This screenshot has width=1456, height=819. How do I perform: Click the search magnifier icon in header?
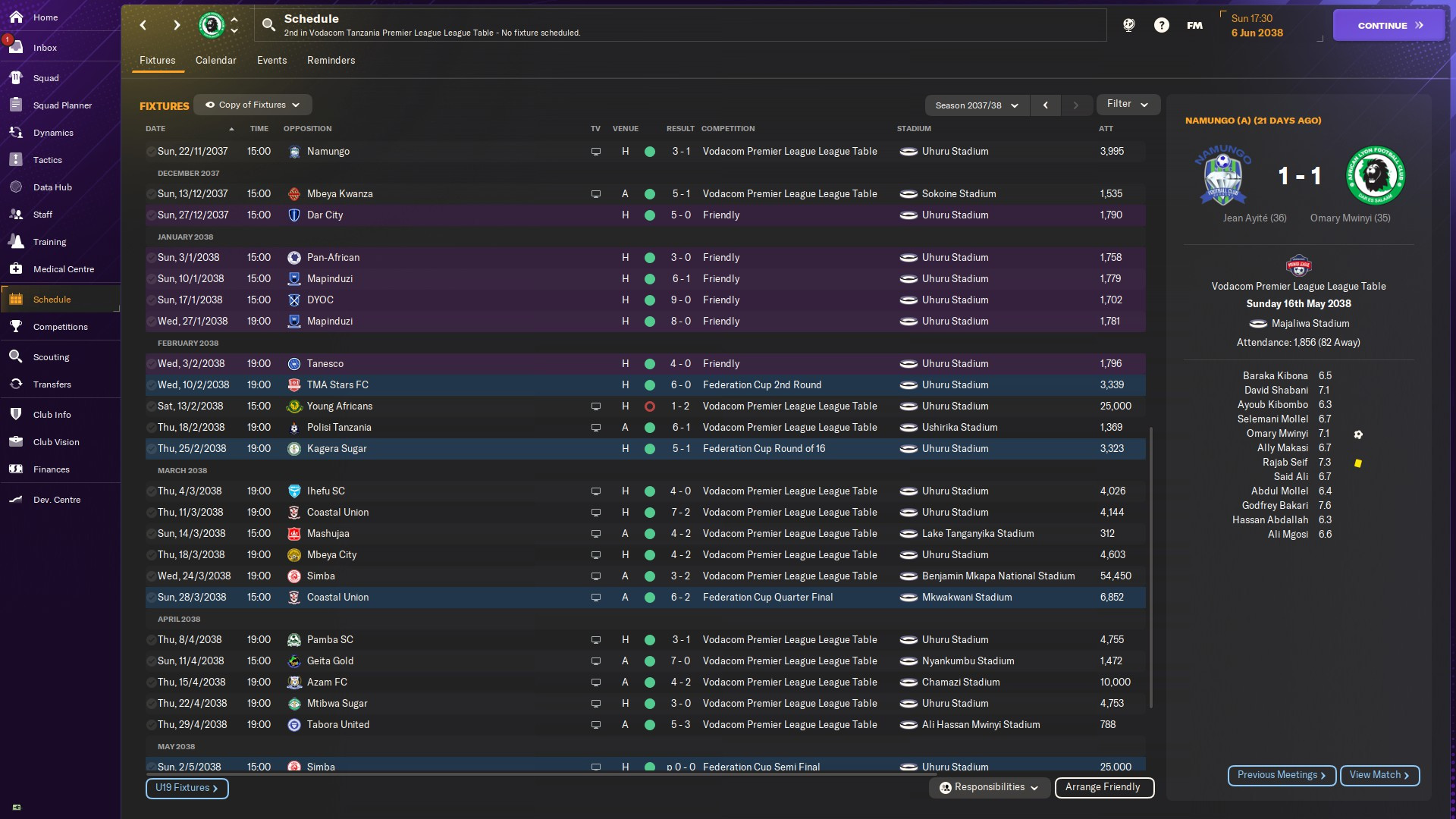[268, 25]
